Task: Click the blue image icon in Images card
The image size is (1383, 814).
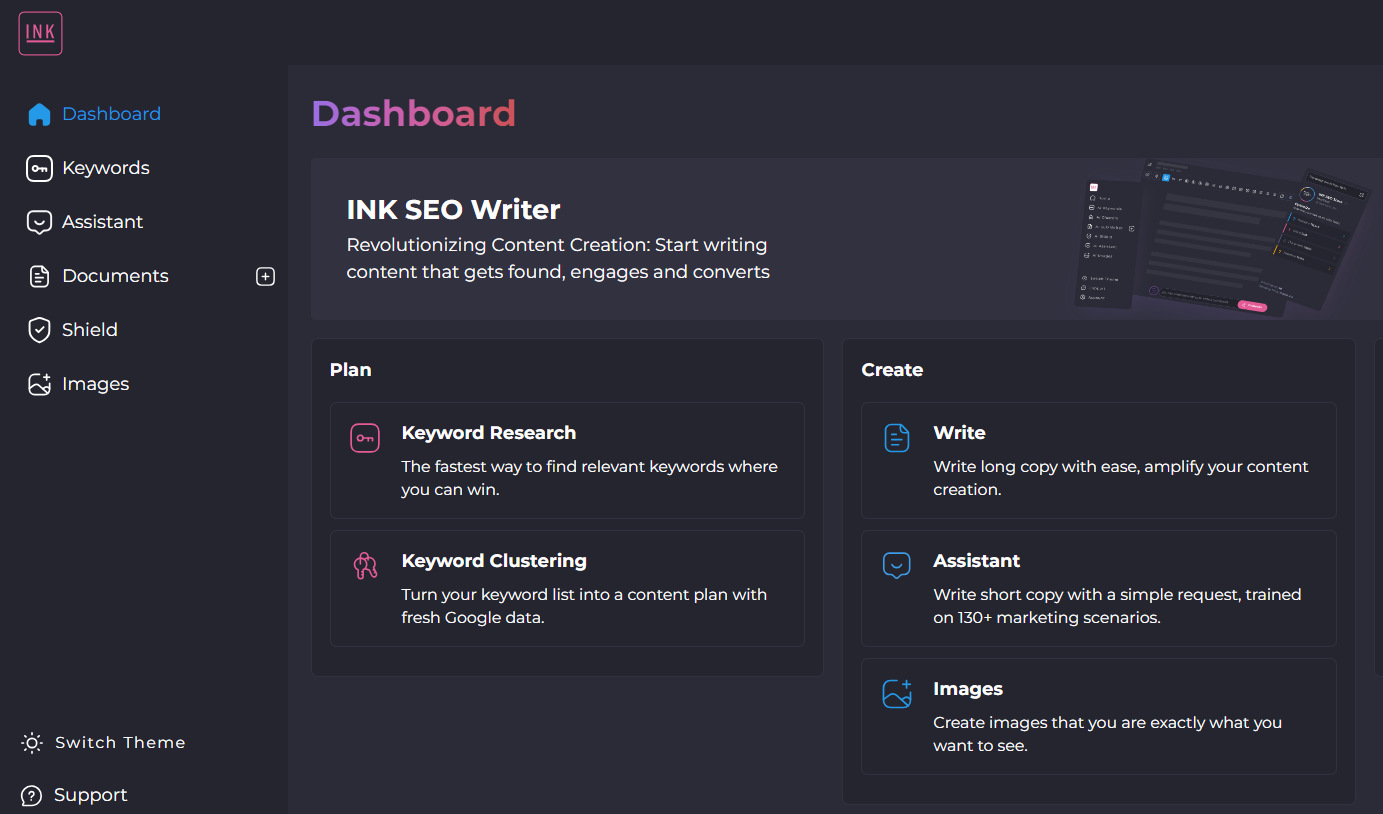Action: pyautogui.click(x=897, y=694)
